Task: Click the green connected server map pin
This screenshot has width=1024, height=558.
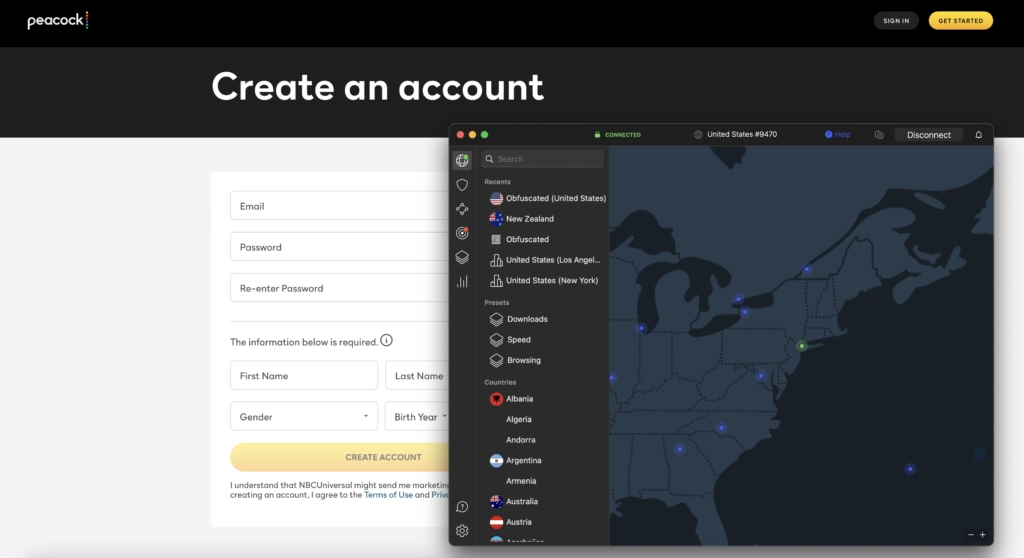Action: pos(802,346)
